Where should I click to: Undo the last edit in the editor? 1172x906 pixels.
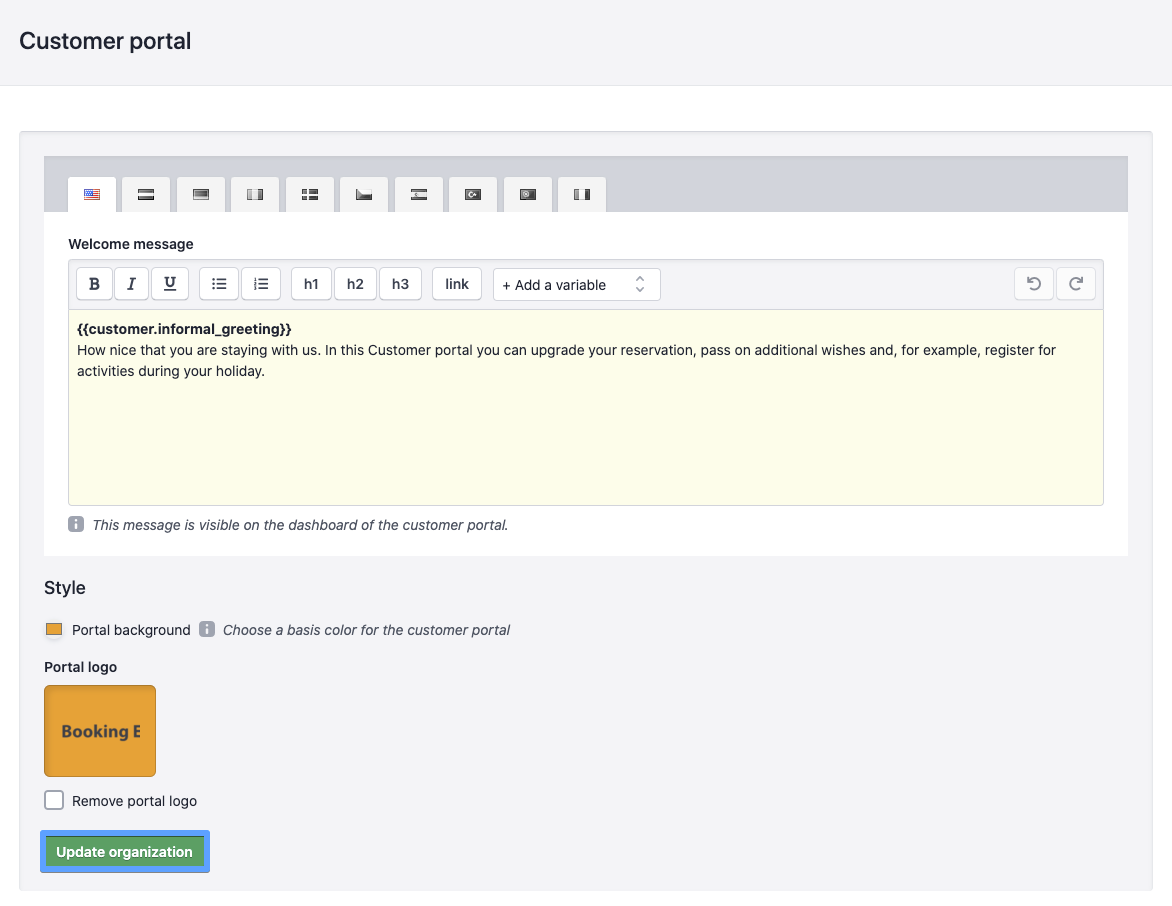[1034, 284]
